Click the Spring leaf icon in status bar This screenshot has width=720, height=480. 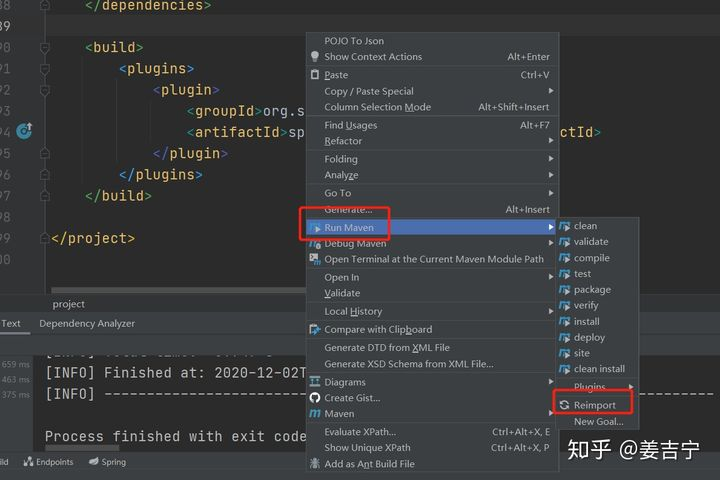click(x=94, y=462)
